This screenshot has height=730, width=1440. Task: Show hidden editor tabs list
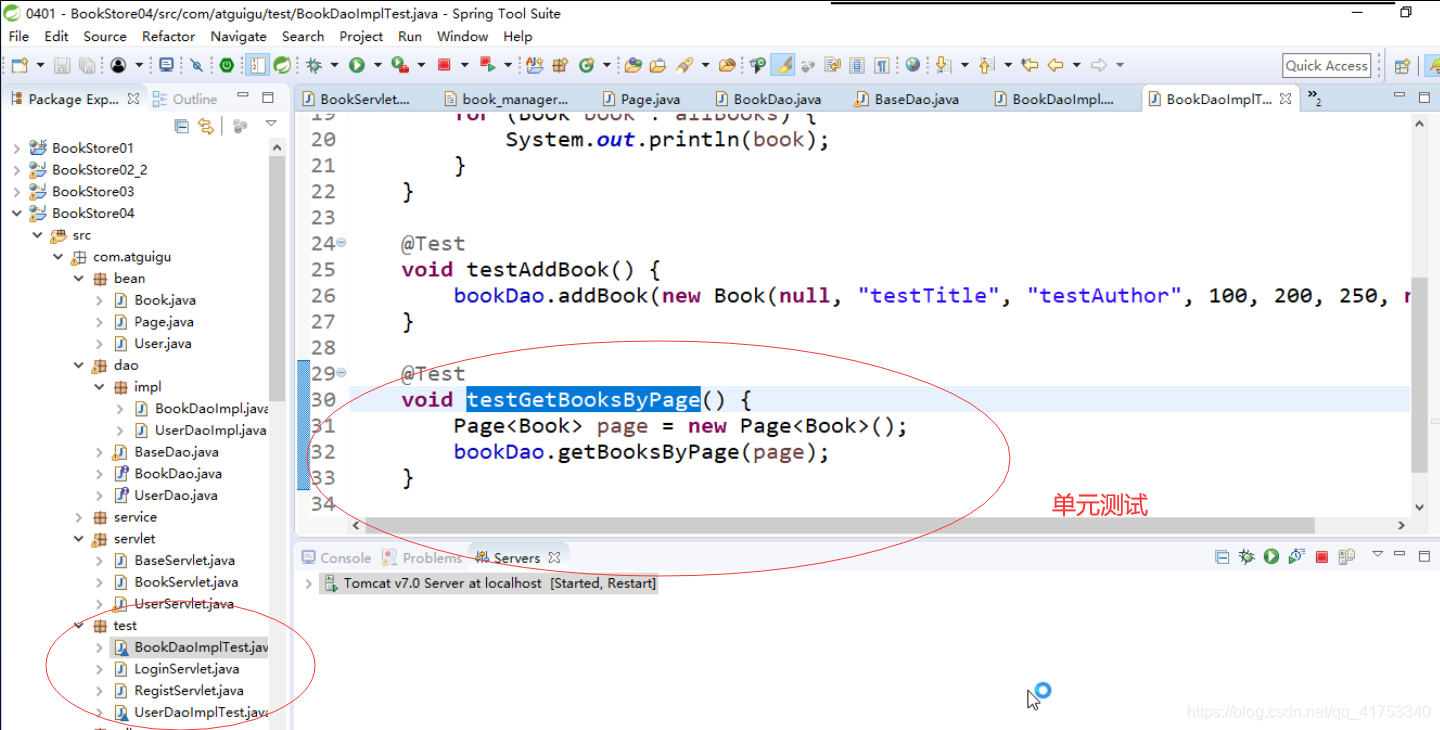[x=1315, y=99]
